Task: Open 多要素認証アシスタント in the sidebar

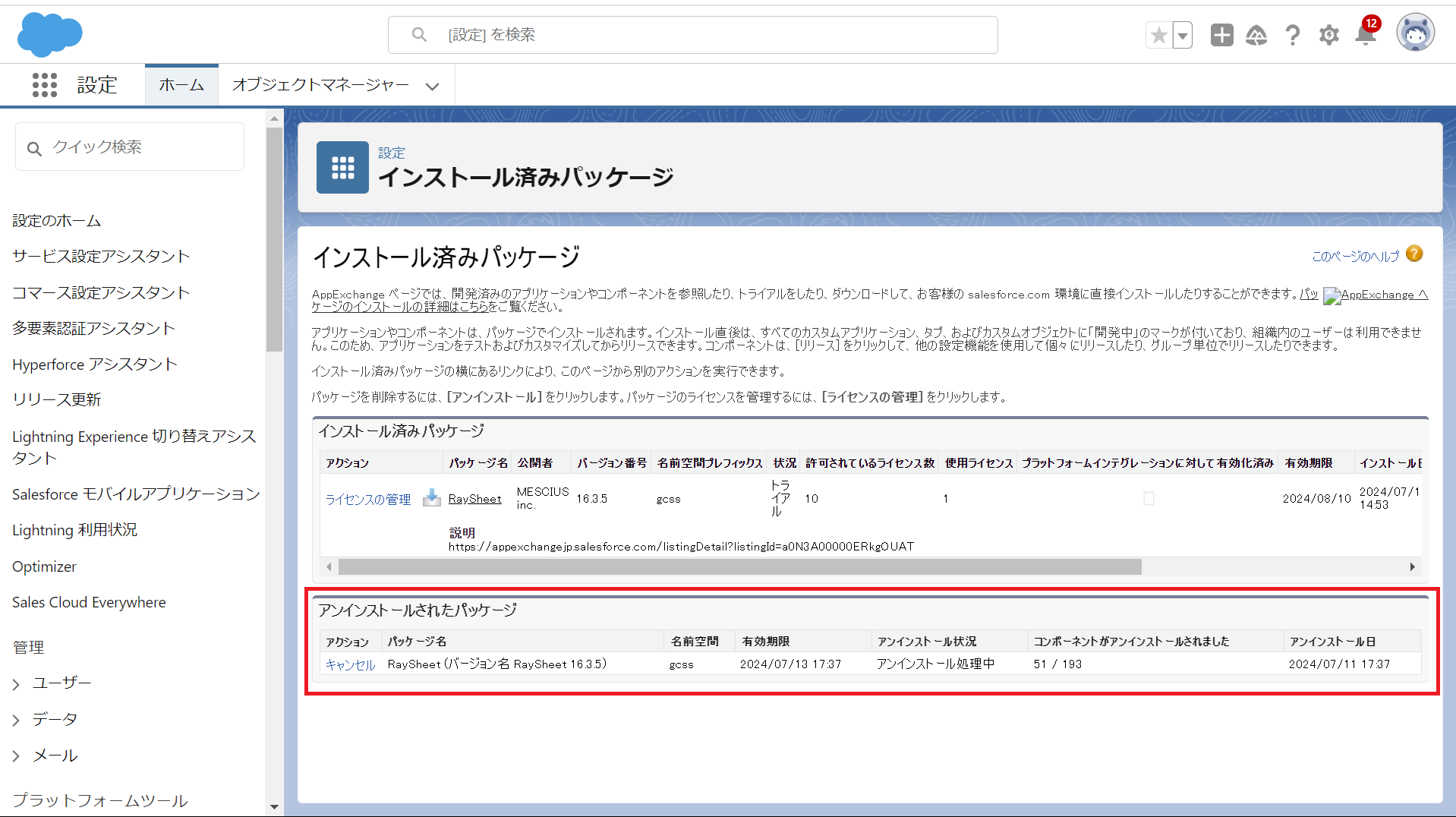Action: tap(93, 328)
